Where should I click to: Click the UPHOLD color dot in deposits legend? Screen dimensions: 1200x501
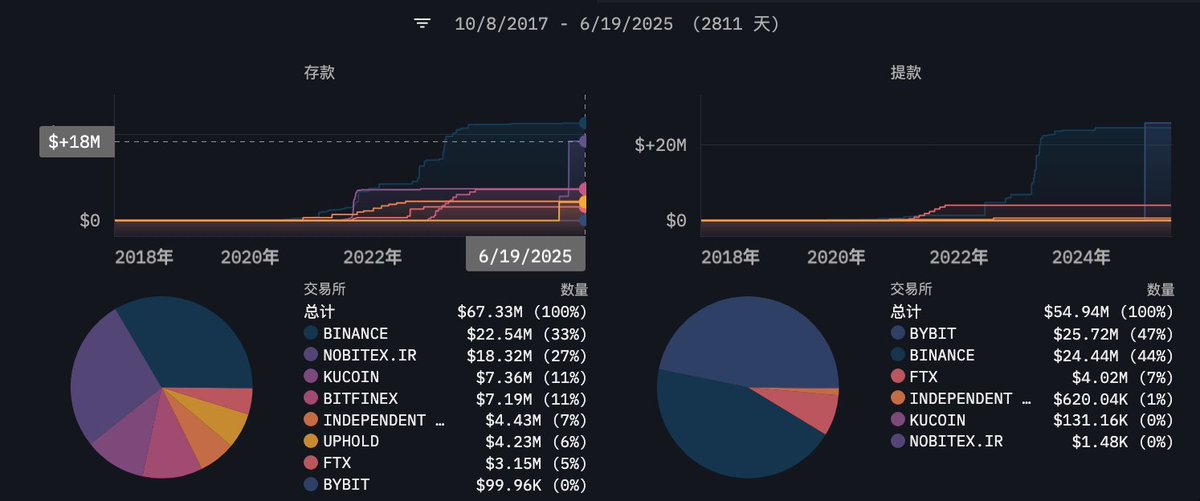(x=311, y=441)
